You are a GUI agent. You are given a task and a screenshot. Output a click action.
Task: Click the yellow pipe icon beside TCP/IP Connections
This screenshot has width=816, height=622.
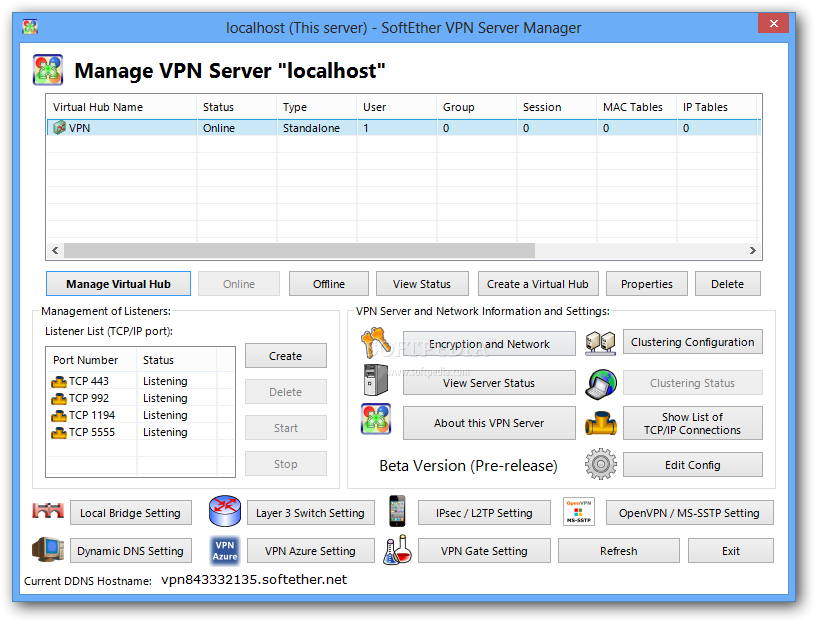click(601, 423)
